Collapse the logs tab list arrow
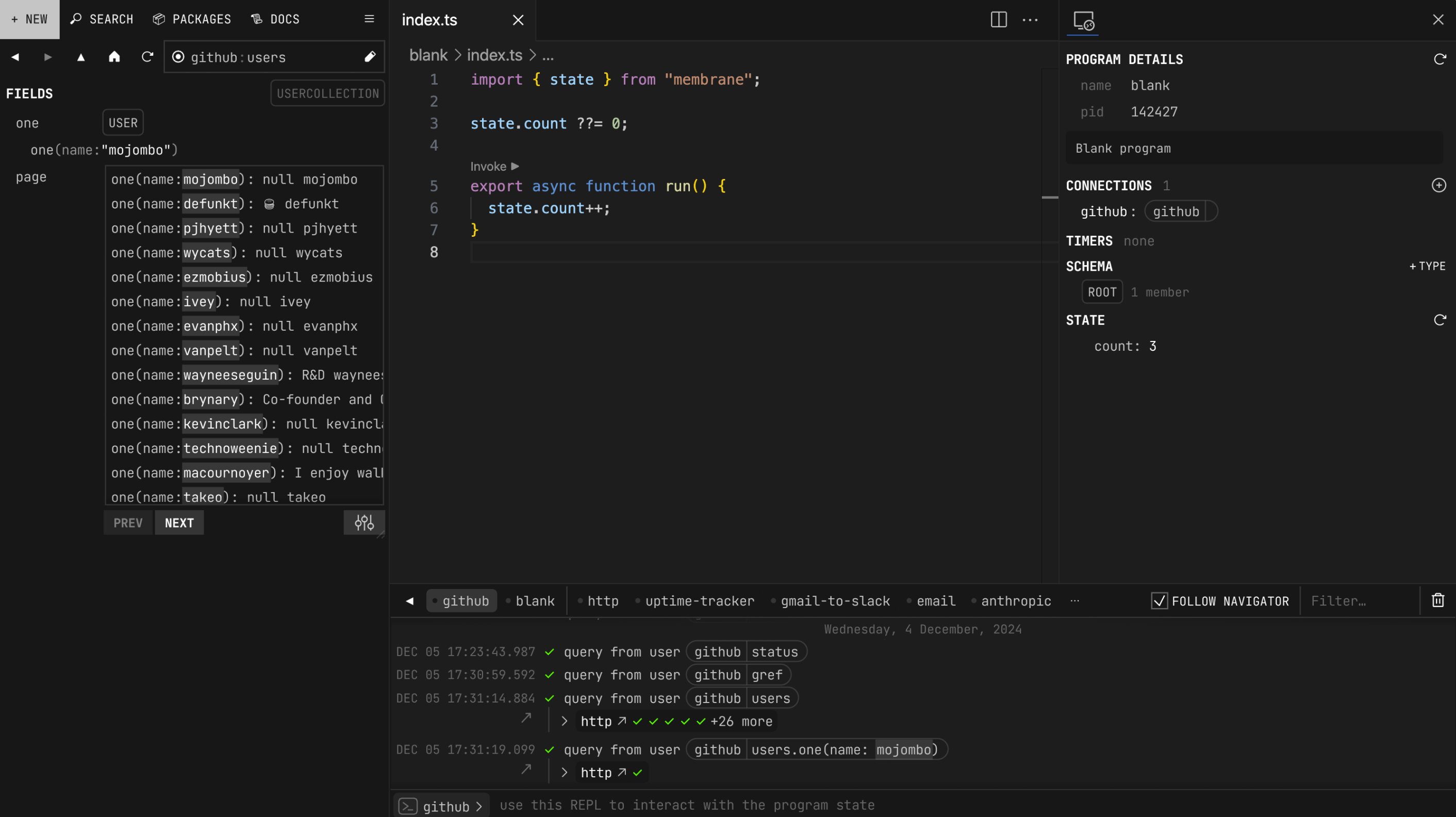The width and height of the screenshot is (1456, 817). [x=410, y=601]
